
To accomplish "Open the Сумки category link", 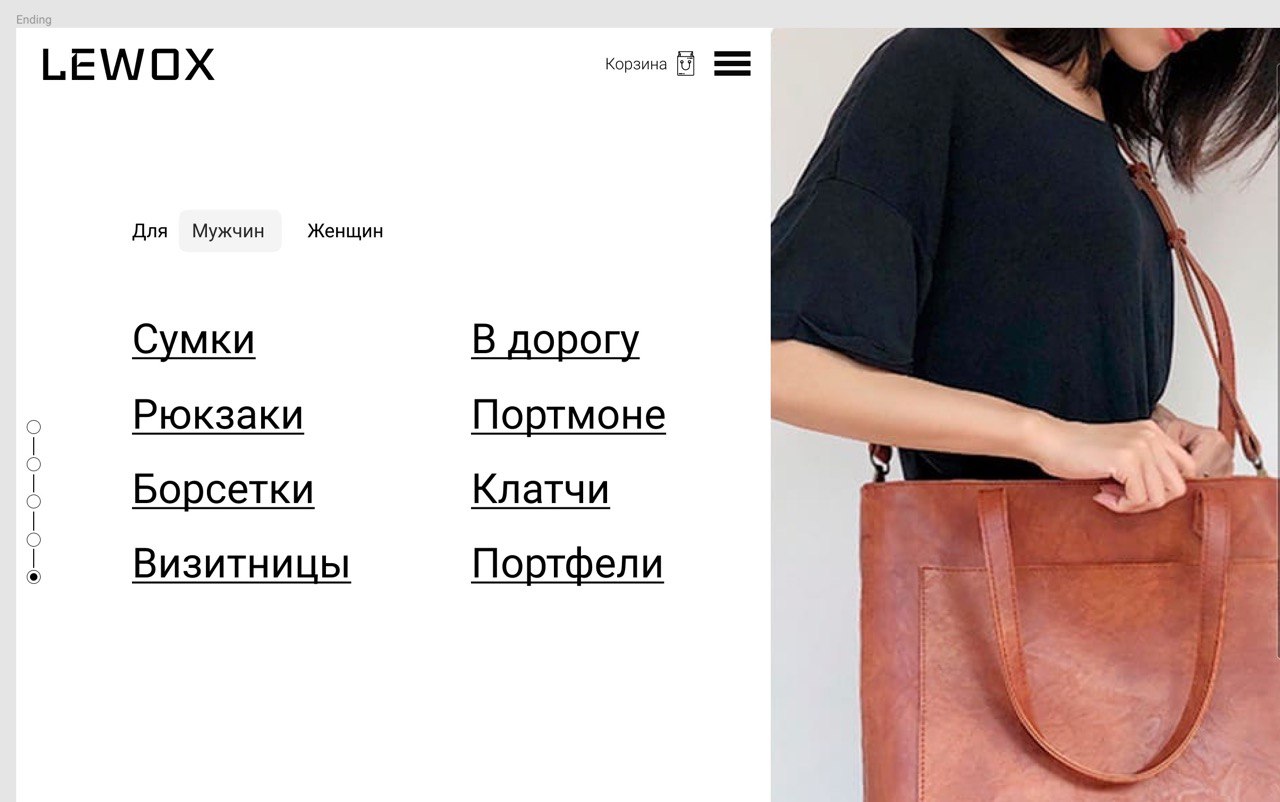I will tap(194, 340).
